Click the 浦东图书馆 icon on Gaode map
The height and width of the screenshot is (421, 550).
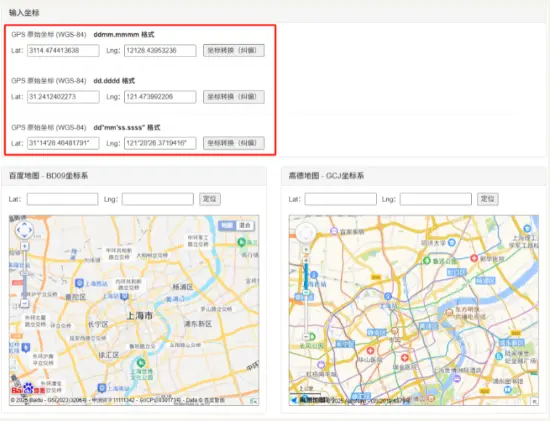508,389
